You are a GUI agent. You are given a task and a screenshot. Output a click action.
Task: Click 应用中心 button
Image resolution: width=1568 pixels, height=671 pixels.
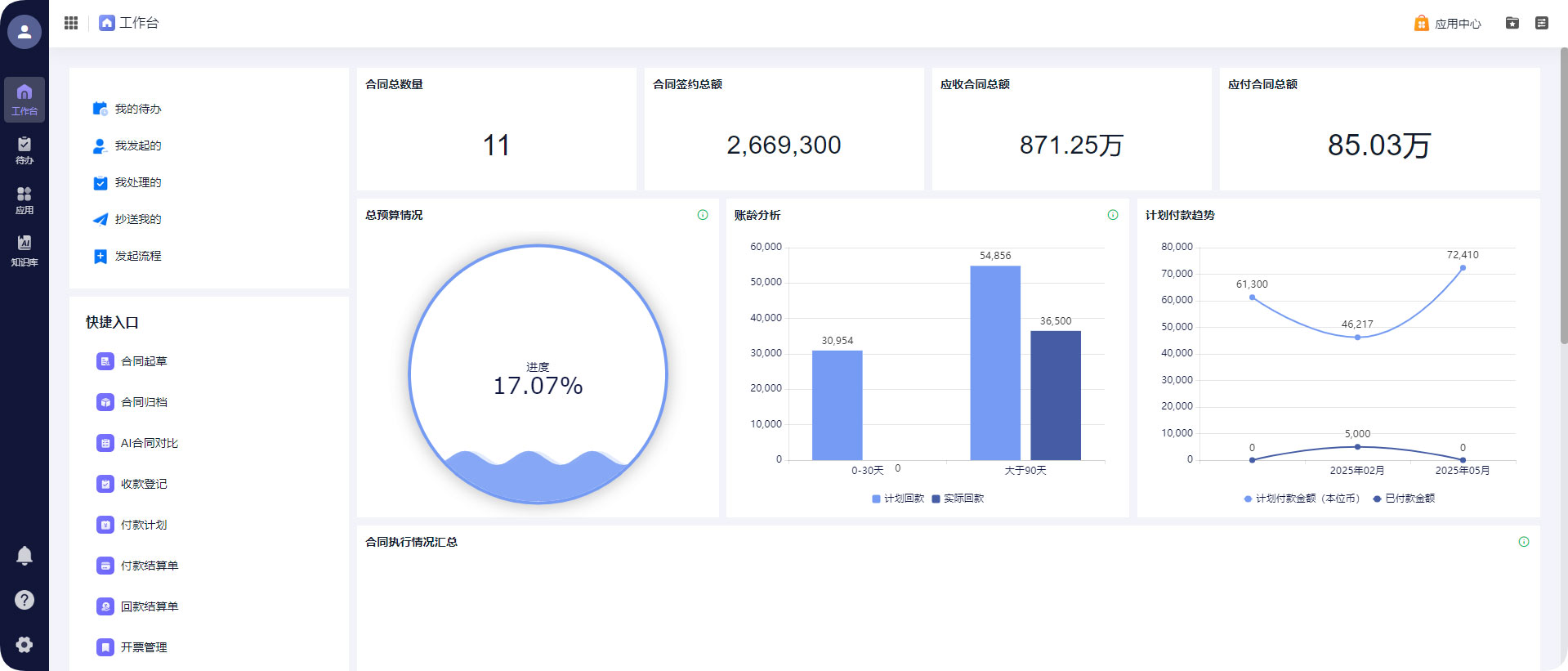click(x=1447, y=24)
